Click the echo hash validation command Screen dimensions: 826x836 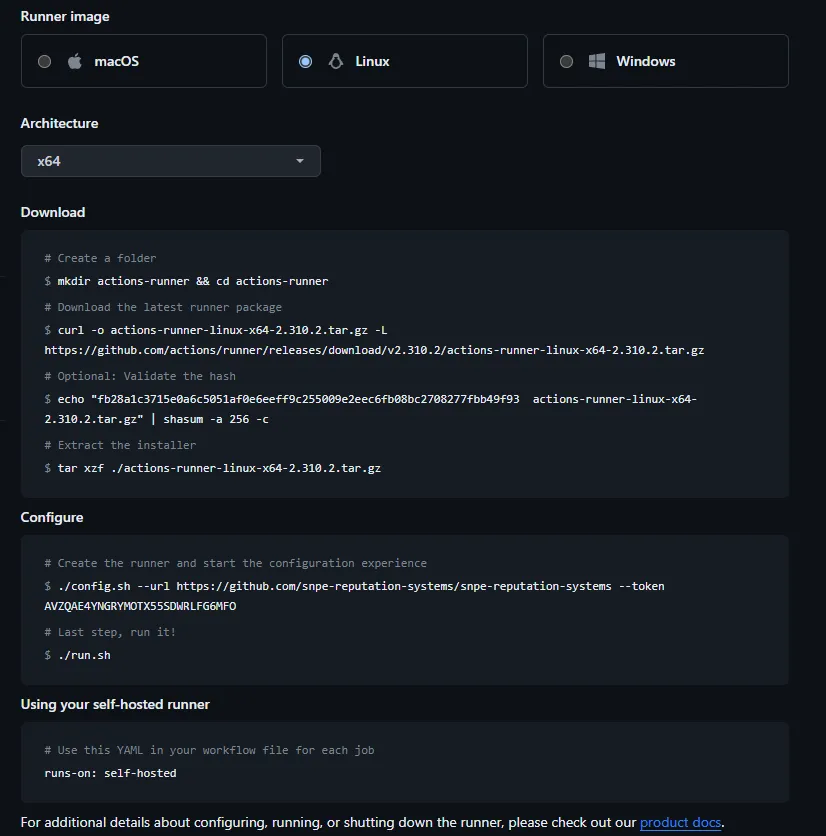point(370,399)
